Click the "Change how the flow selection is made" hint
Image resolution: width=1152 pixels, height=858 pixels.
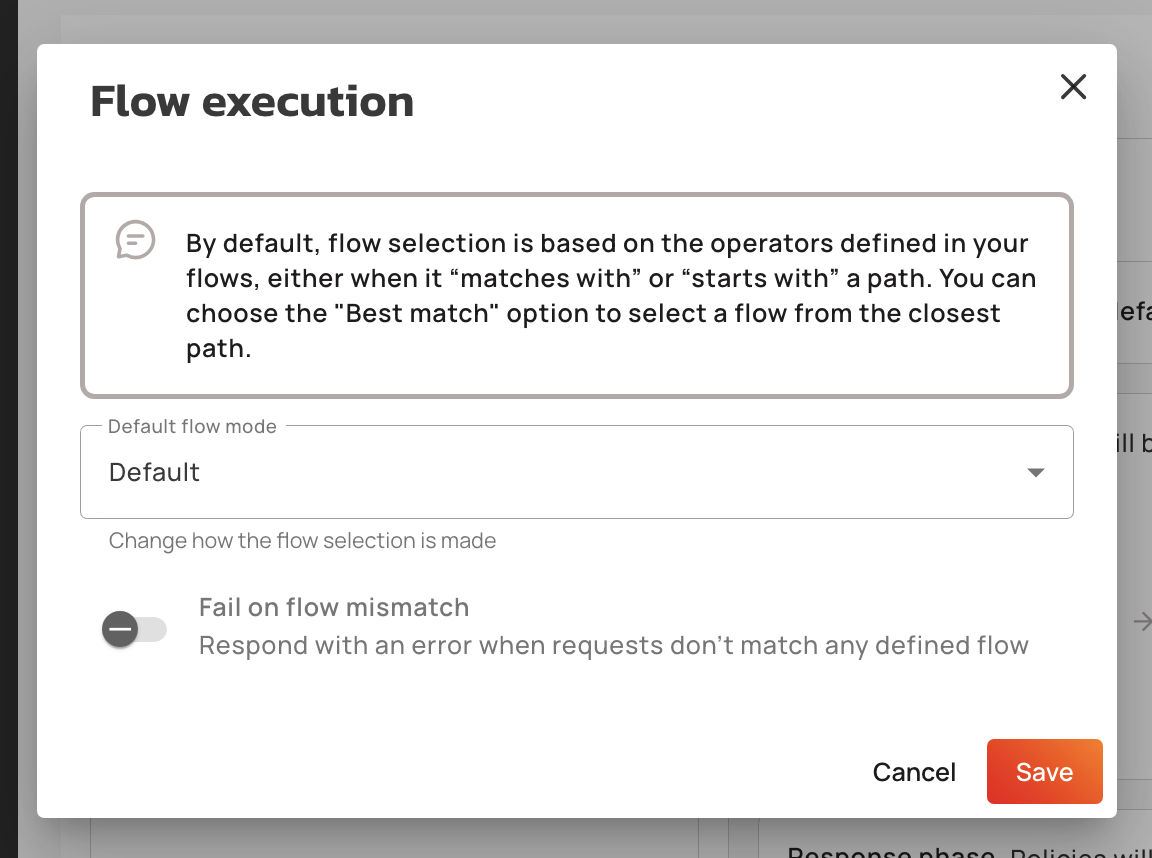pyautogui.click(x=302, y=541)
